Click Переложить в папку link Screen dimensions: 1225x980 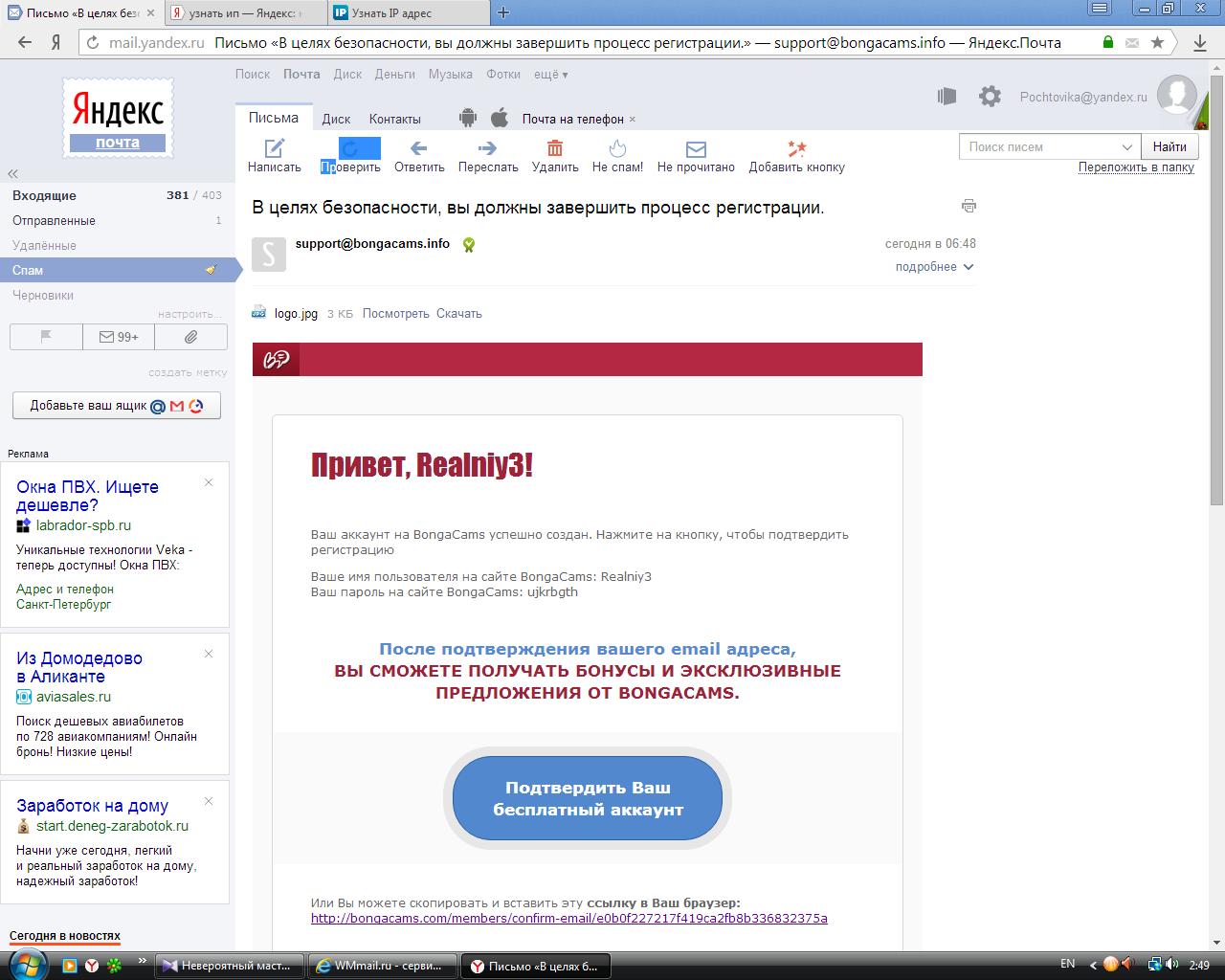click(x=1136, y=167)
